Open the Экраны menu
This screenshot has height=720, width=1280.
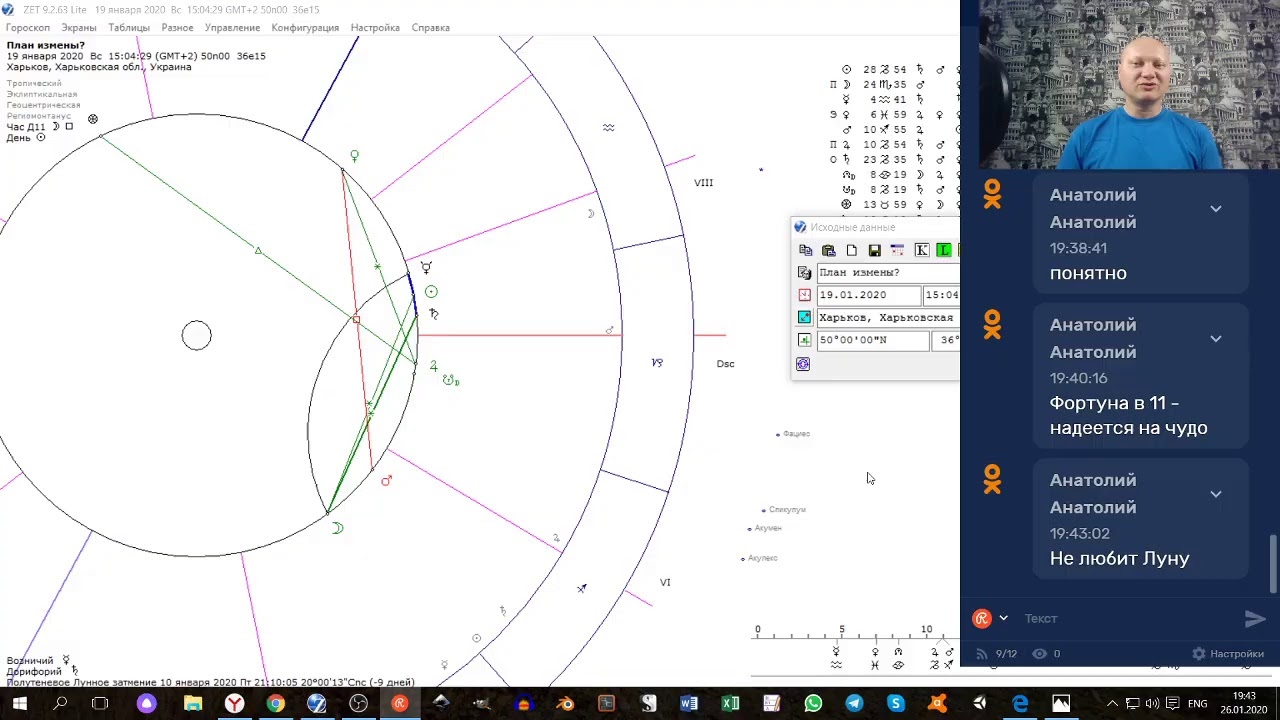(x=78, y=28)
